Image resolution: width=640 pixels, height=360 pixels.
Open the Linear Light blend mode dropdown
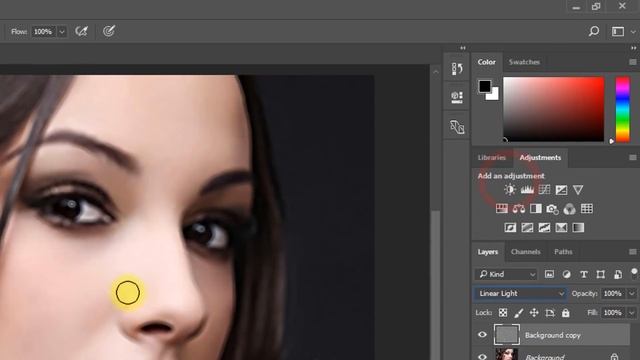[520, 293]
